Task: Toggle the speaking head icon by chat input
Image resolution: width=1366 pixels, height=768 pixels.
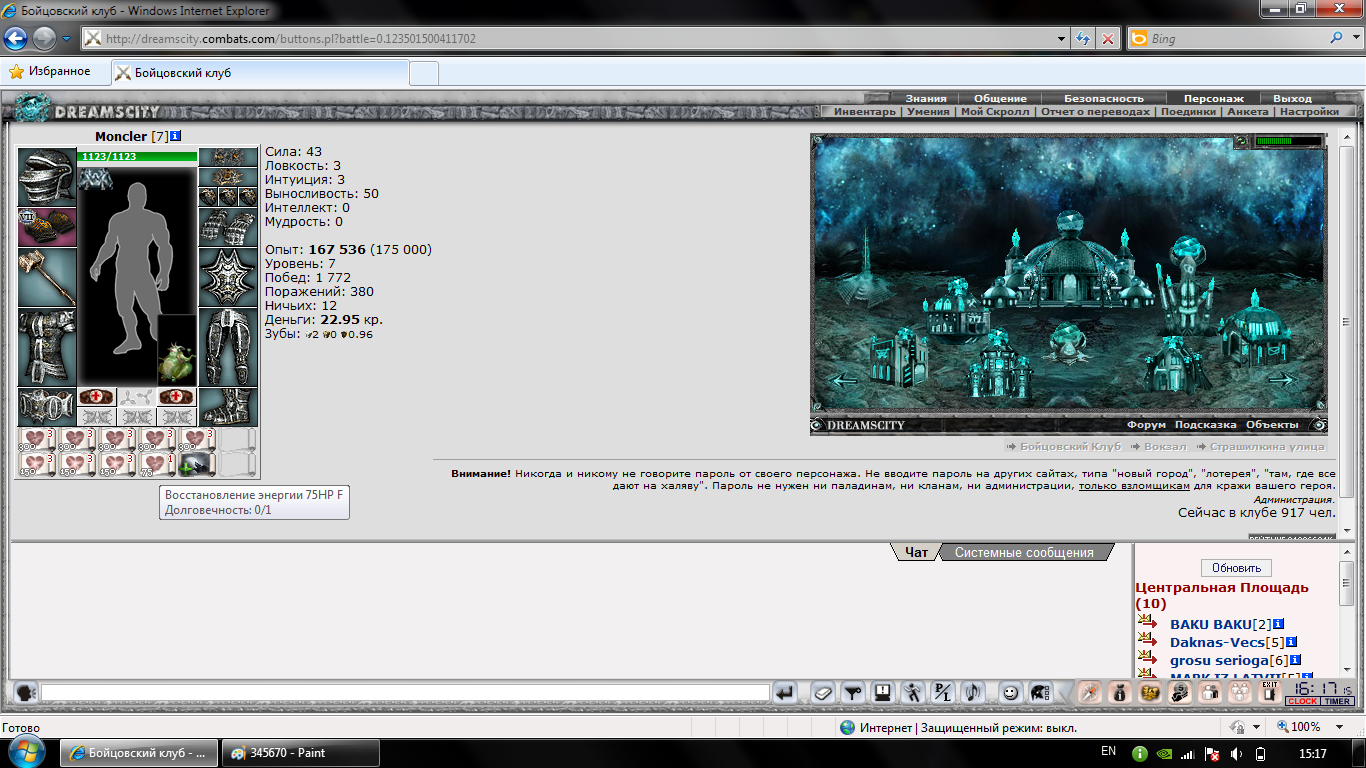Action: click(x=26, y=692)
